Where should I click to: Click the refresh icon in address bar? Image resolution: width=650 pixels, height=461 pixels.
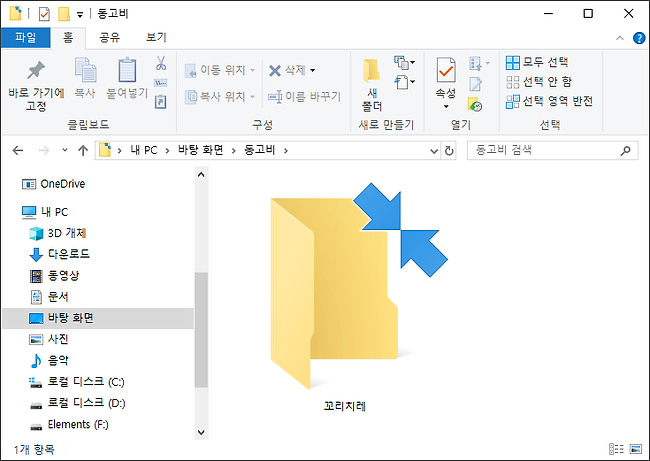(449, 150)
